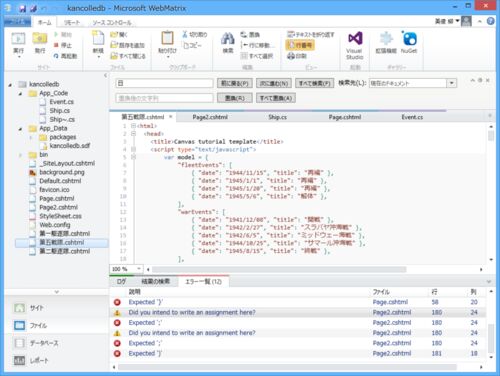Toggle 行番号 line numbers
The width and height of the screenshot is (500, 376).
[300, 45]
